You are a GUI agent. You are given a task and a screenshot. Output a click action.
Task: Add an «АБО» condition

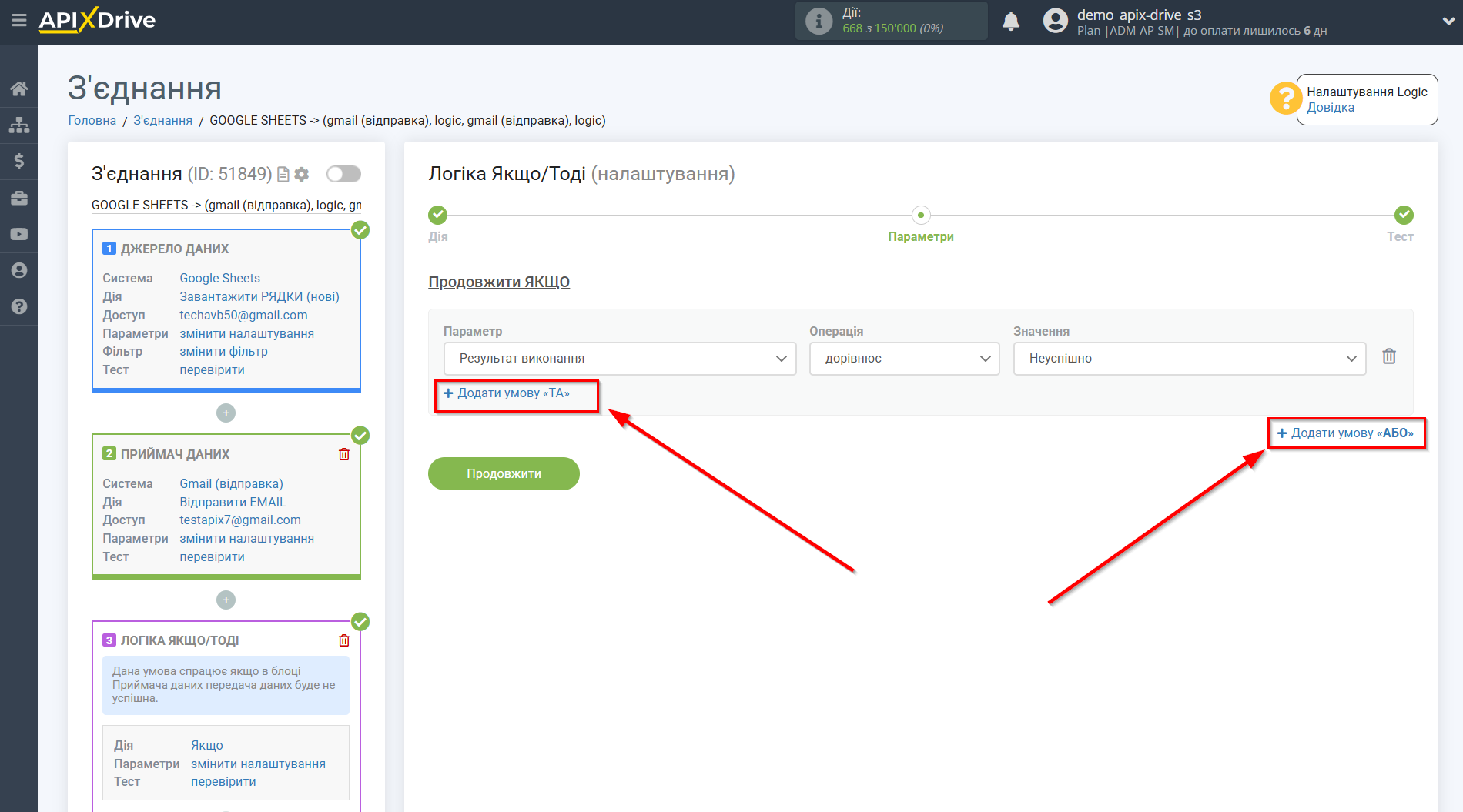click(1345, 433)
